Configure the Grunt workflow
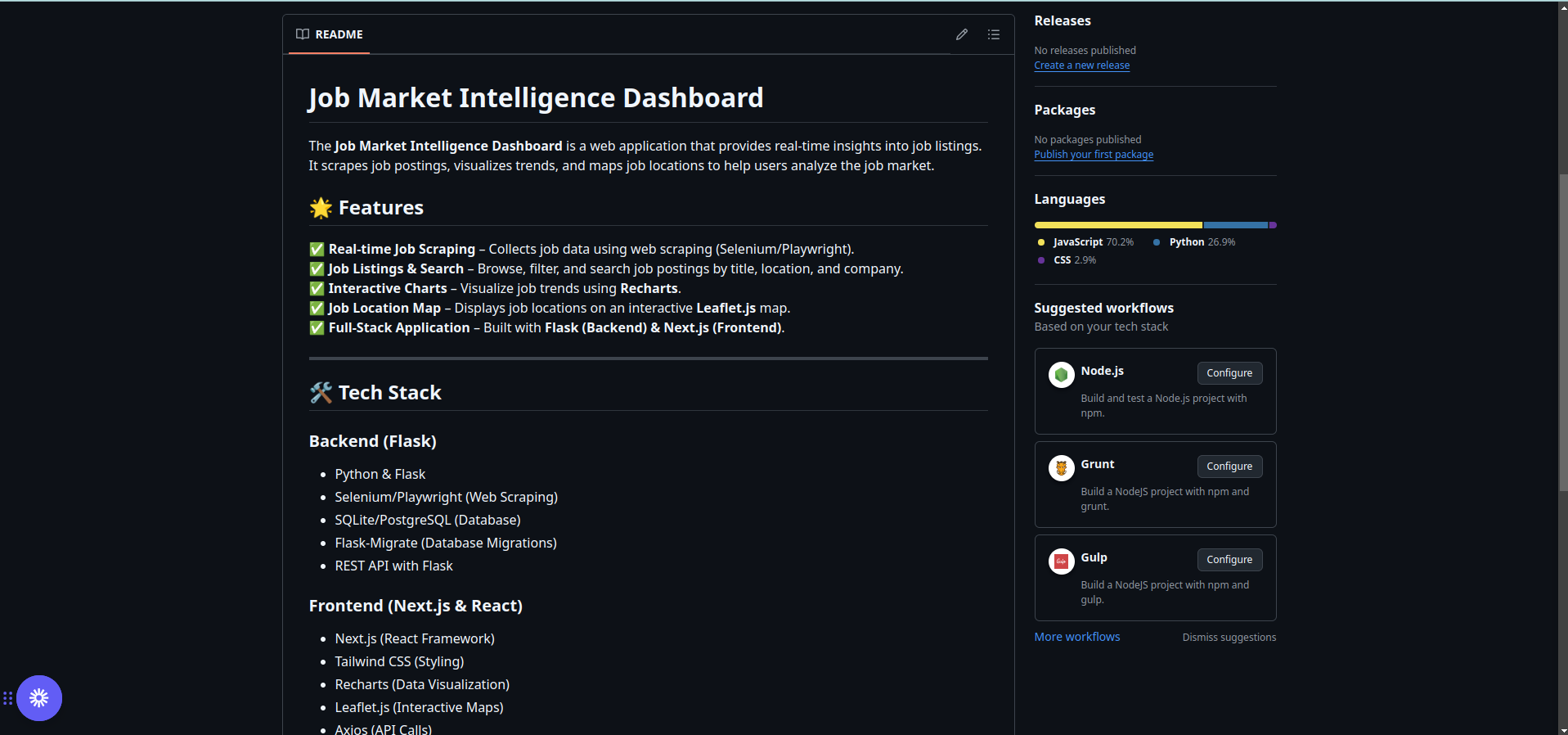The width and height of the screenshot is (1568, 735). 1229,467
